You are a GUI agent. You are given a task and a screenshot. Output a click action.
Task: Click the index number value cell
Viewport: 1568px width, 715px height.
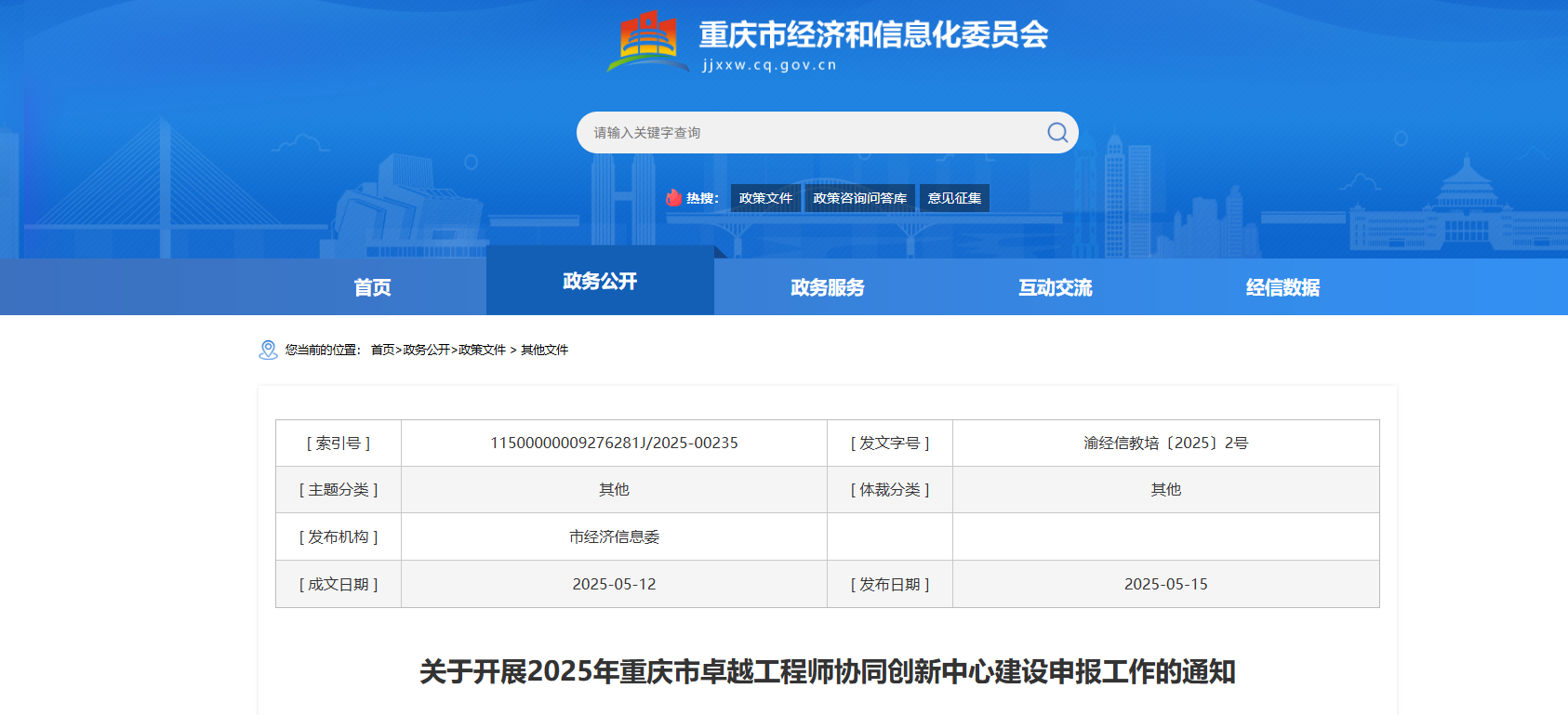click(614, 443)
